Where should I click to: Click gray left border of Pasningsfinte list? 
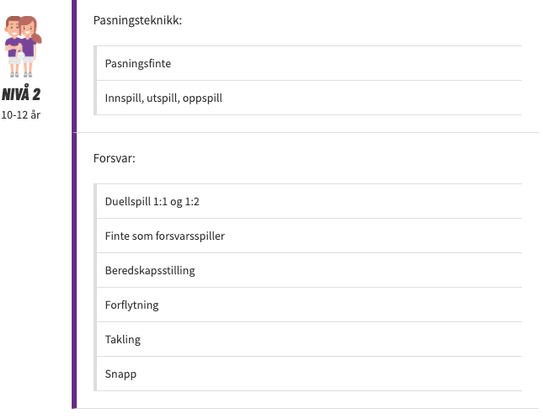(x=95, y=80)
